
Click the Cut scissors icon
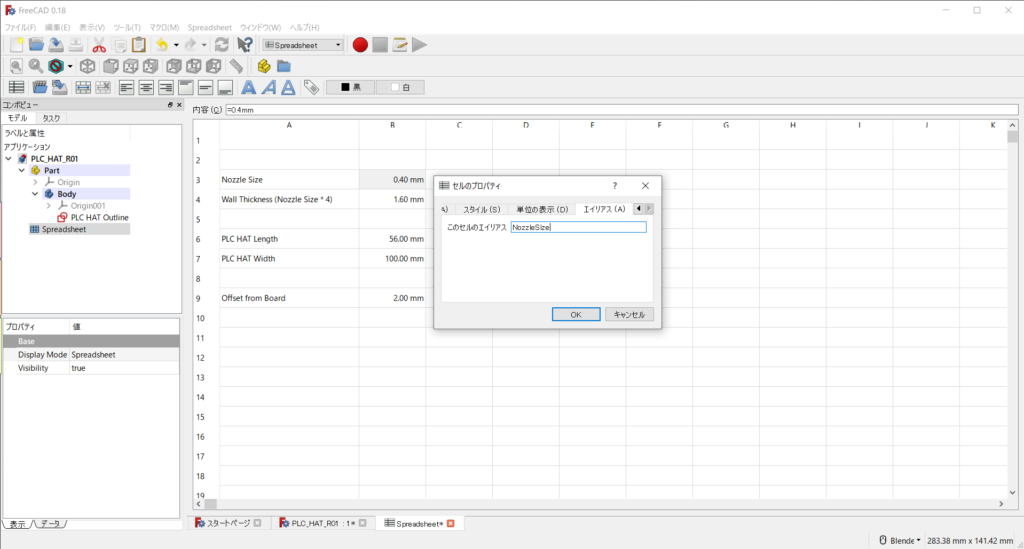[x=99, y=45]
